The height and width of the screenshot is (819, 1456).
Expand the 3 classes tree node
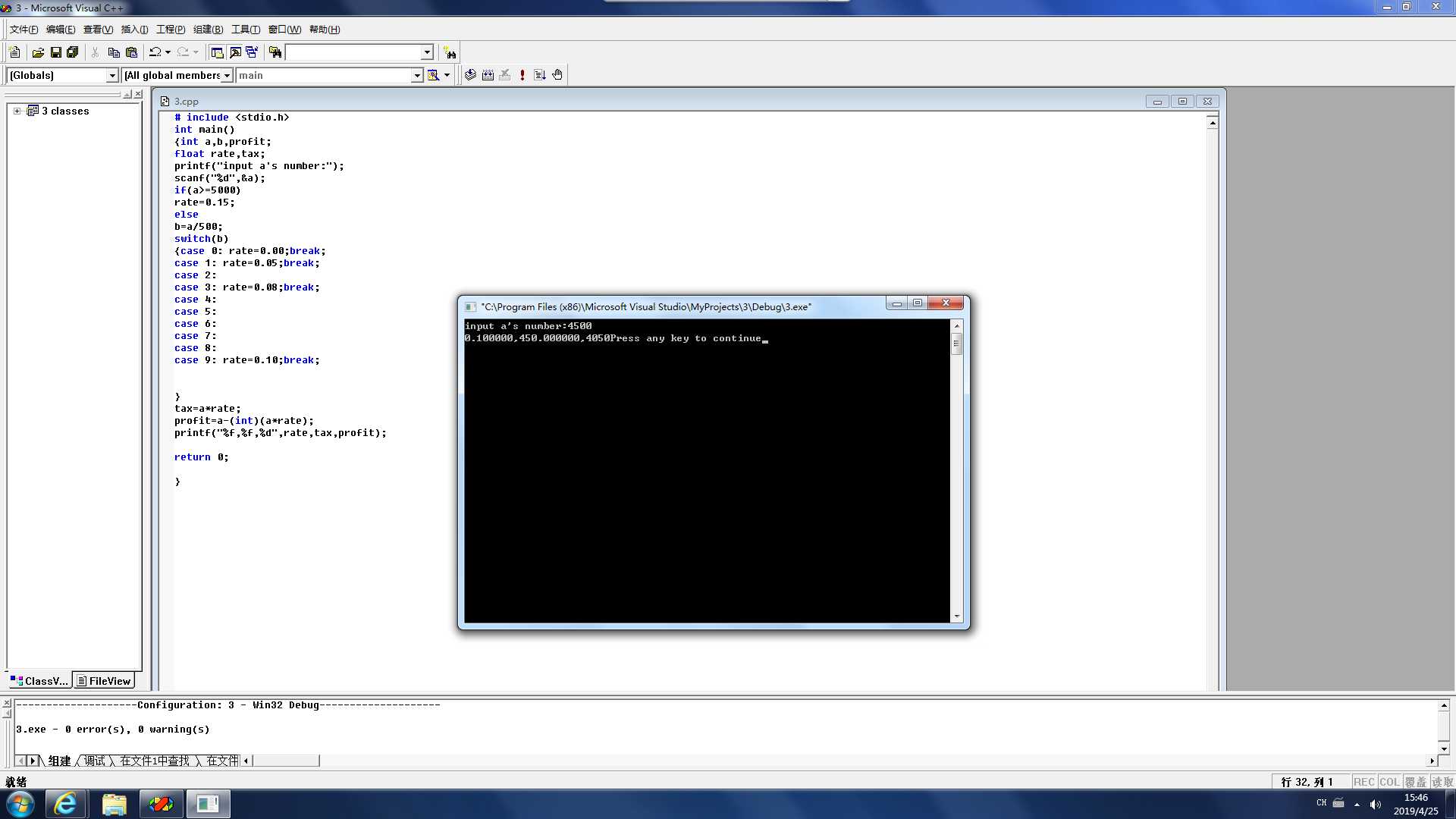coord(17,111)
